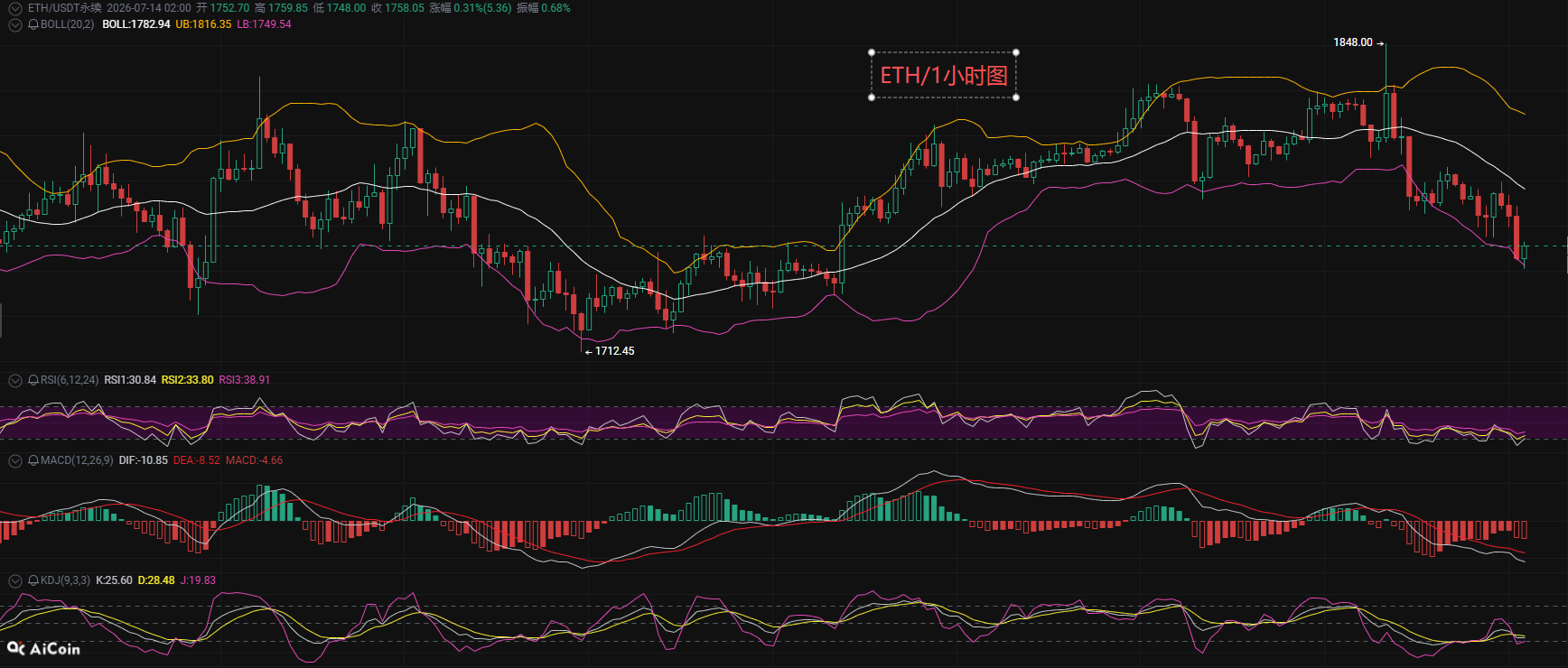The height and width of the screenshot is (668, 1568).
Task: Click the bottom-right handle of ETH annotation
Action: coord(1017,97)
